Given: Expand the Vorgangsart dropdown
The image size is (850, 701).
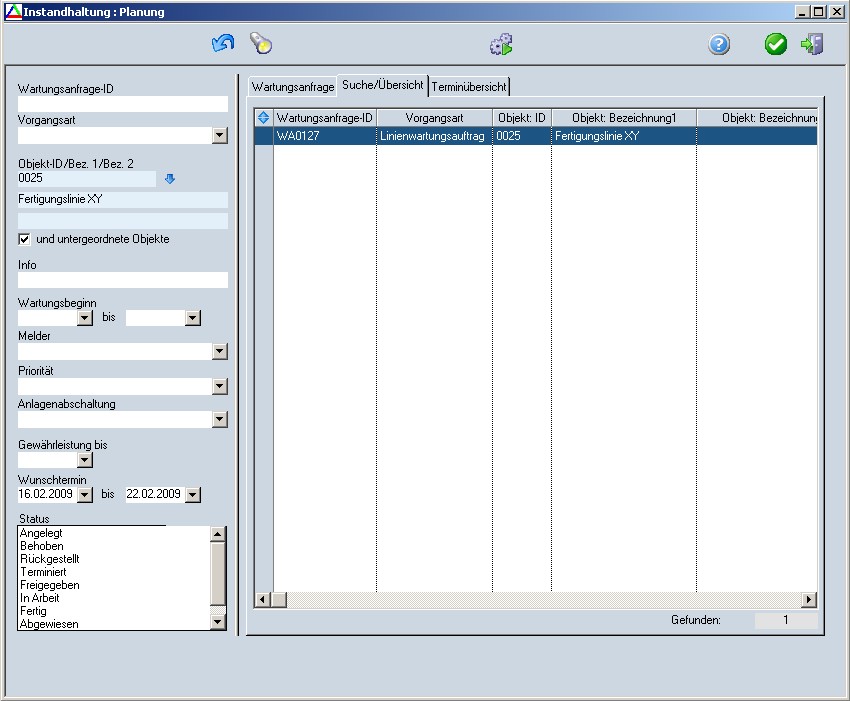Looking at the screenshot, I should coord(220,136).
